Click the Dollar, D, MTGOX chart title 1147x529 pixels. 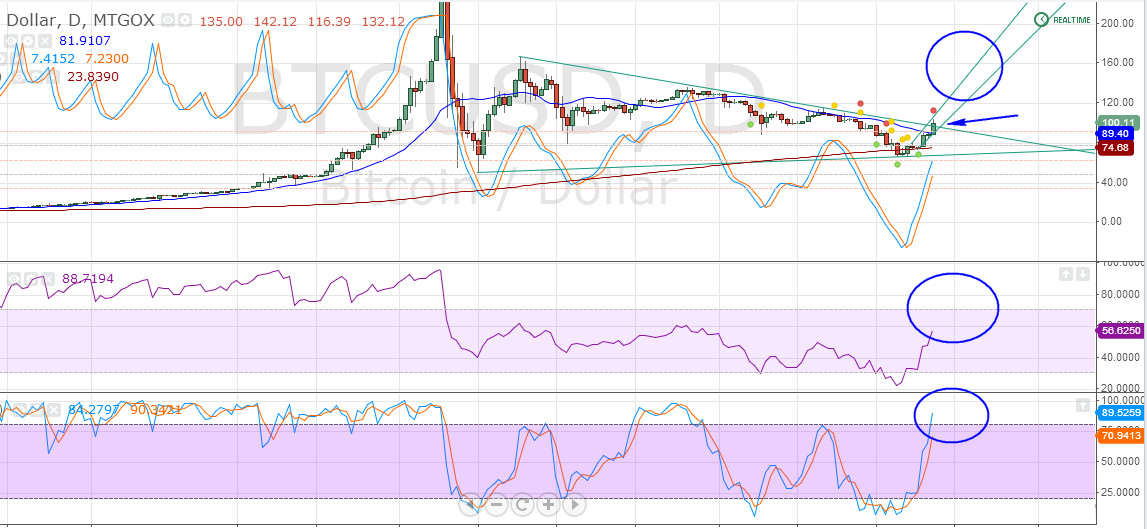[x=80, y=20]
